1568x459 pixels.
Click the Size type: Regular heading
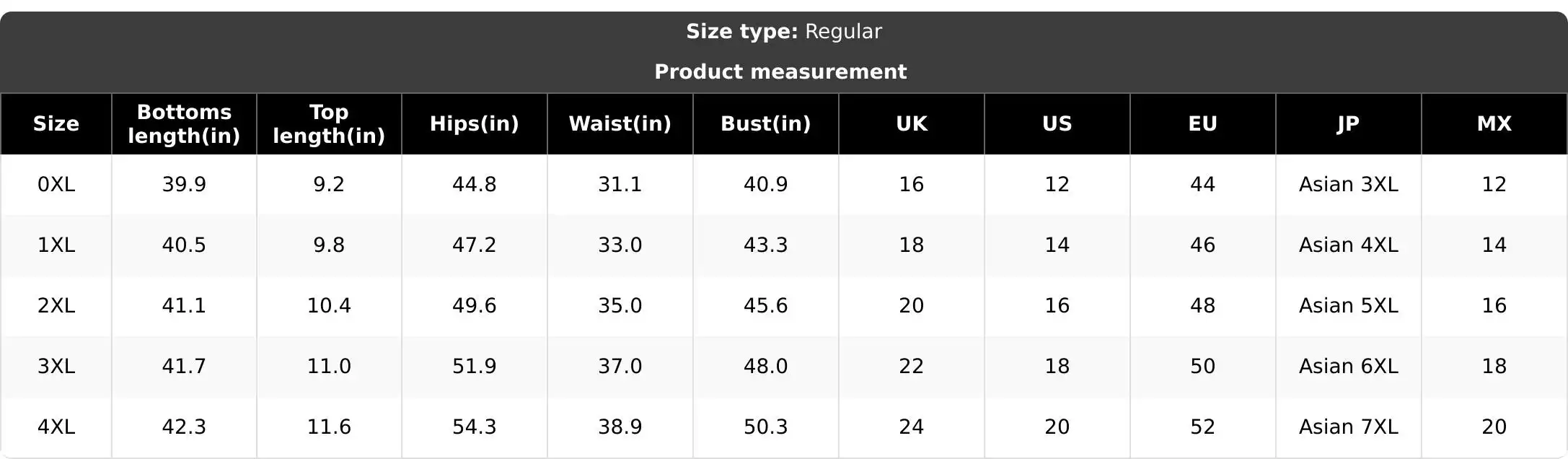[784, 31]
